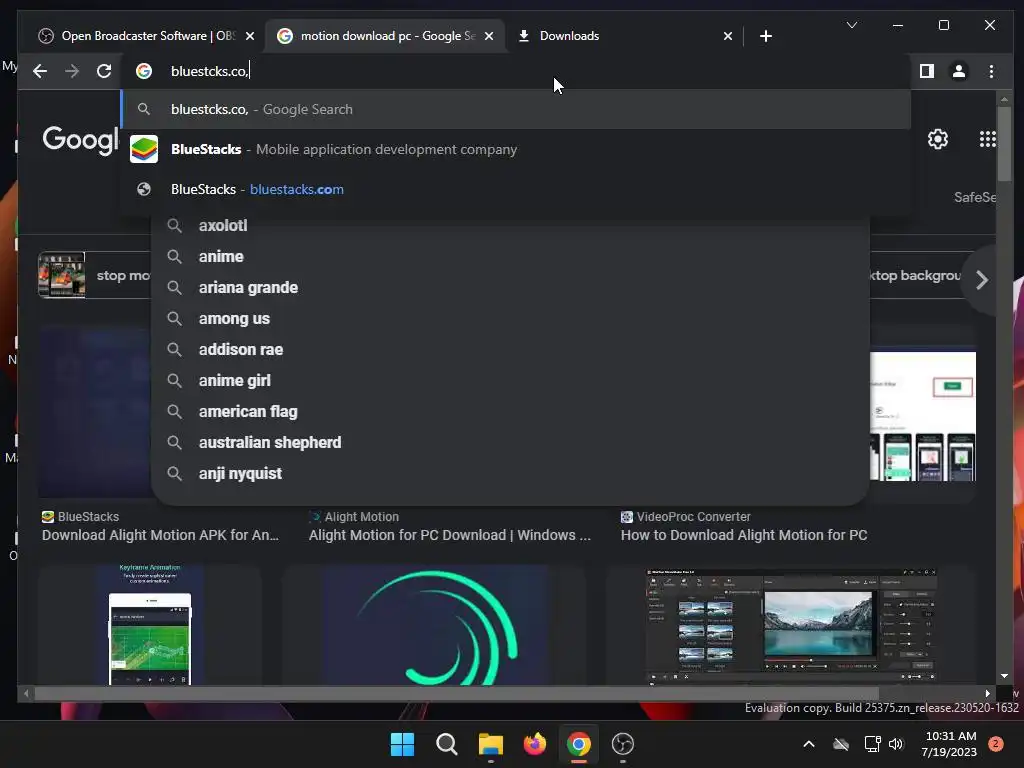Open Chrome side panel icon

click(927, 71)
